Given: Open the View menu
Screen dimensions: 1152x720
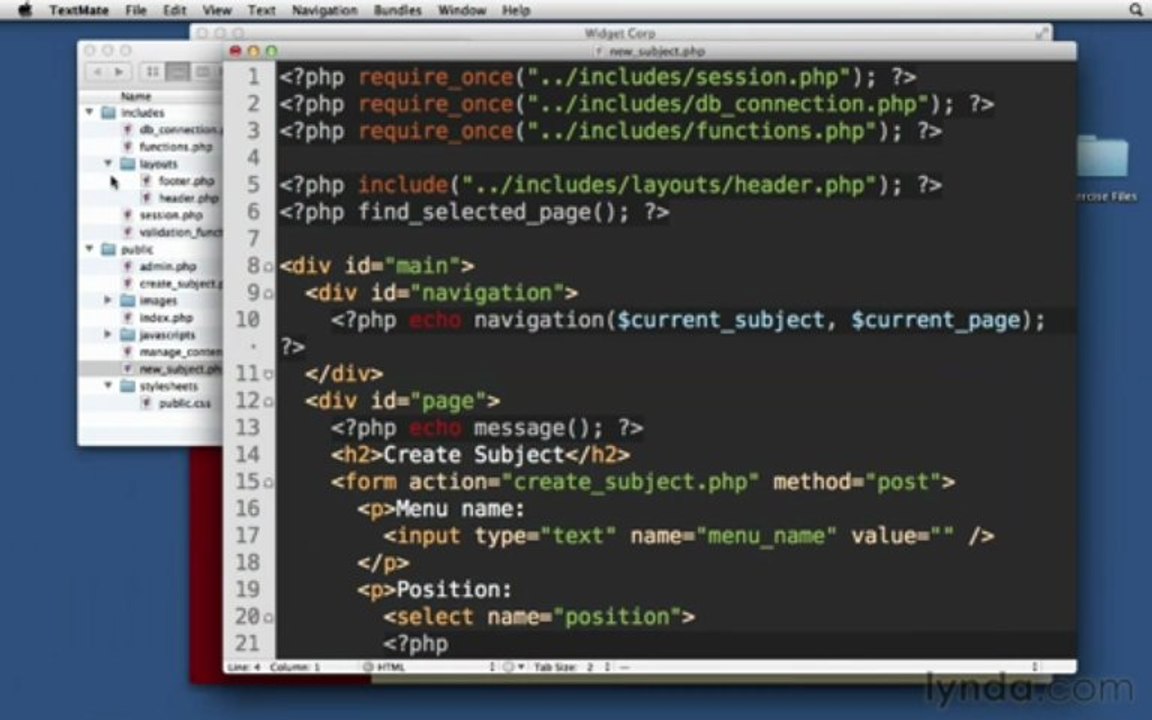Looking at the screenshot, I should click(217, 10).
